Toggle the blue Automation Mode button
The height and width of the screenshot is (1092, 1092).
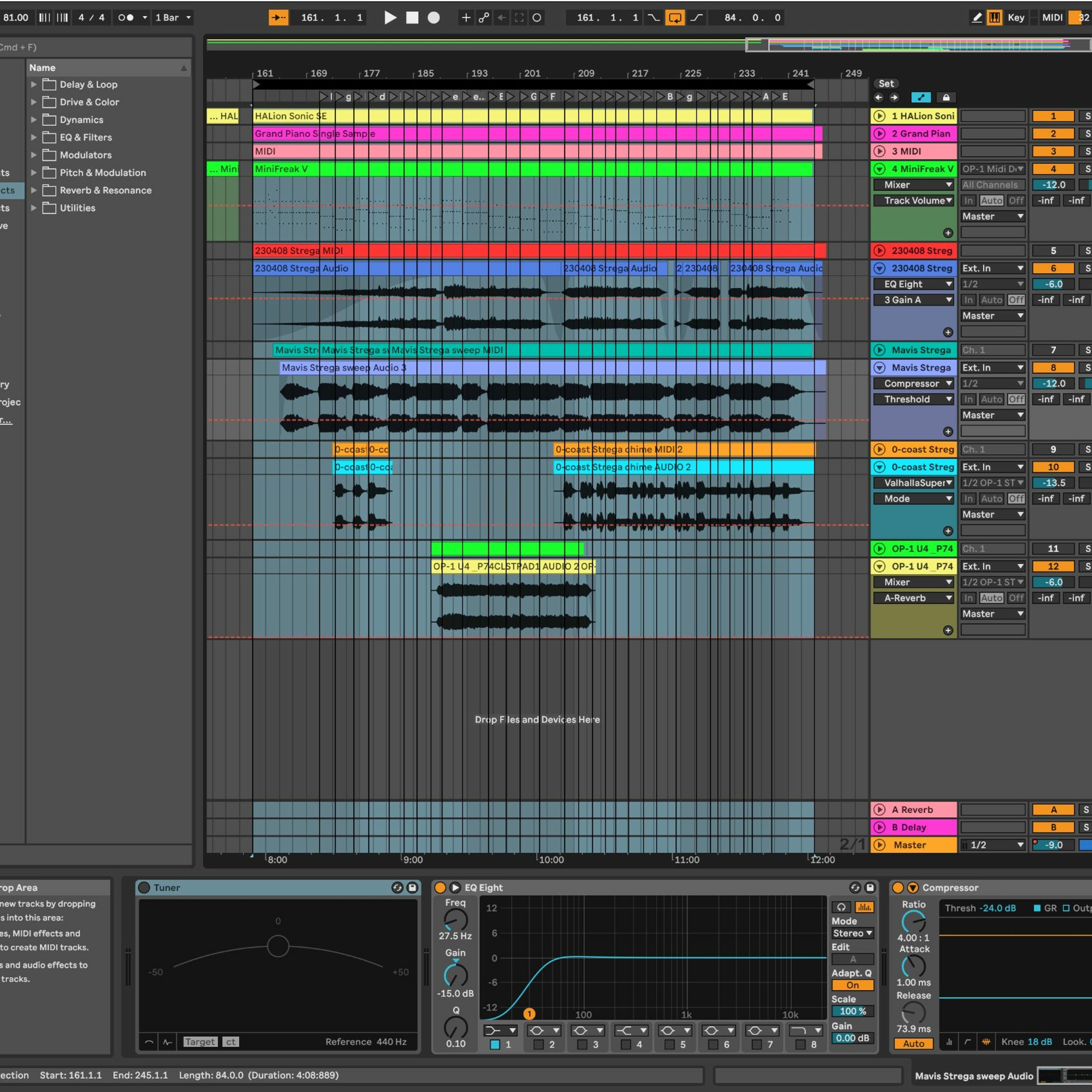(921, 97)
